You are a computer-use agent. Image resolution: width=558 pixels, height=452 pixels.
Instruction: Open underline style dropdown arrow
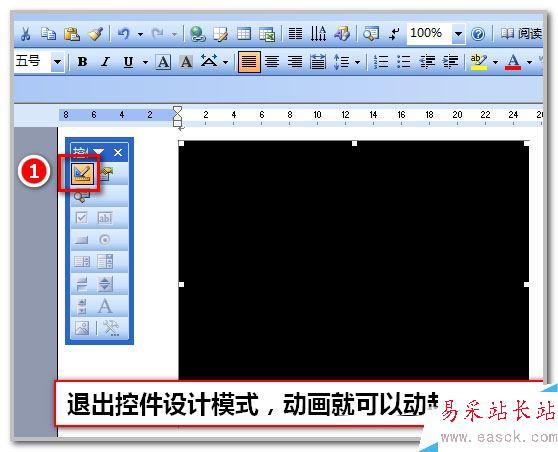point(145,62)
